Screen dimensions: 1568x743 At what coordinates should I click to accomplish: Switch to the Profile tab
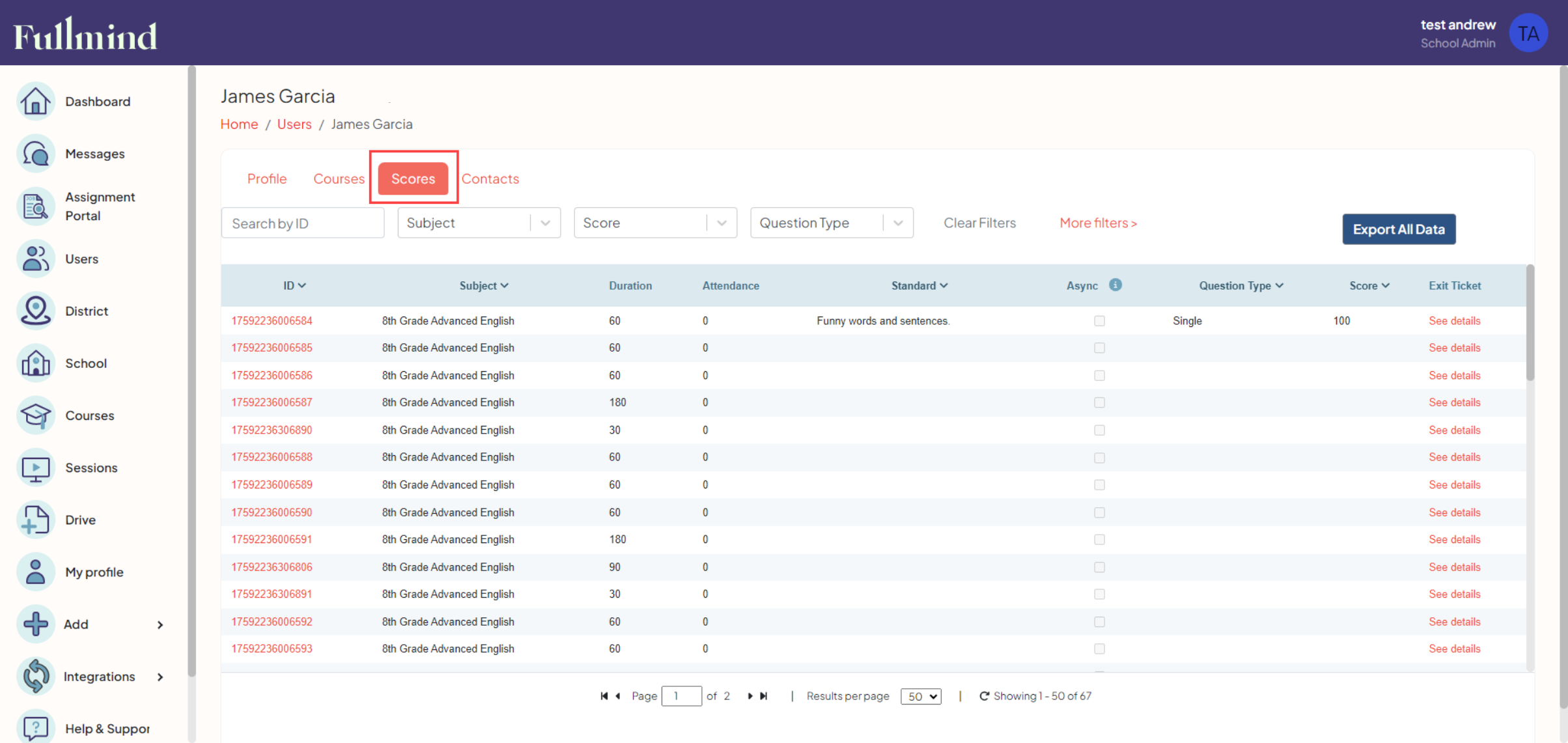(x=267, y=178)
